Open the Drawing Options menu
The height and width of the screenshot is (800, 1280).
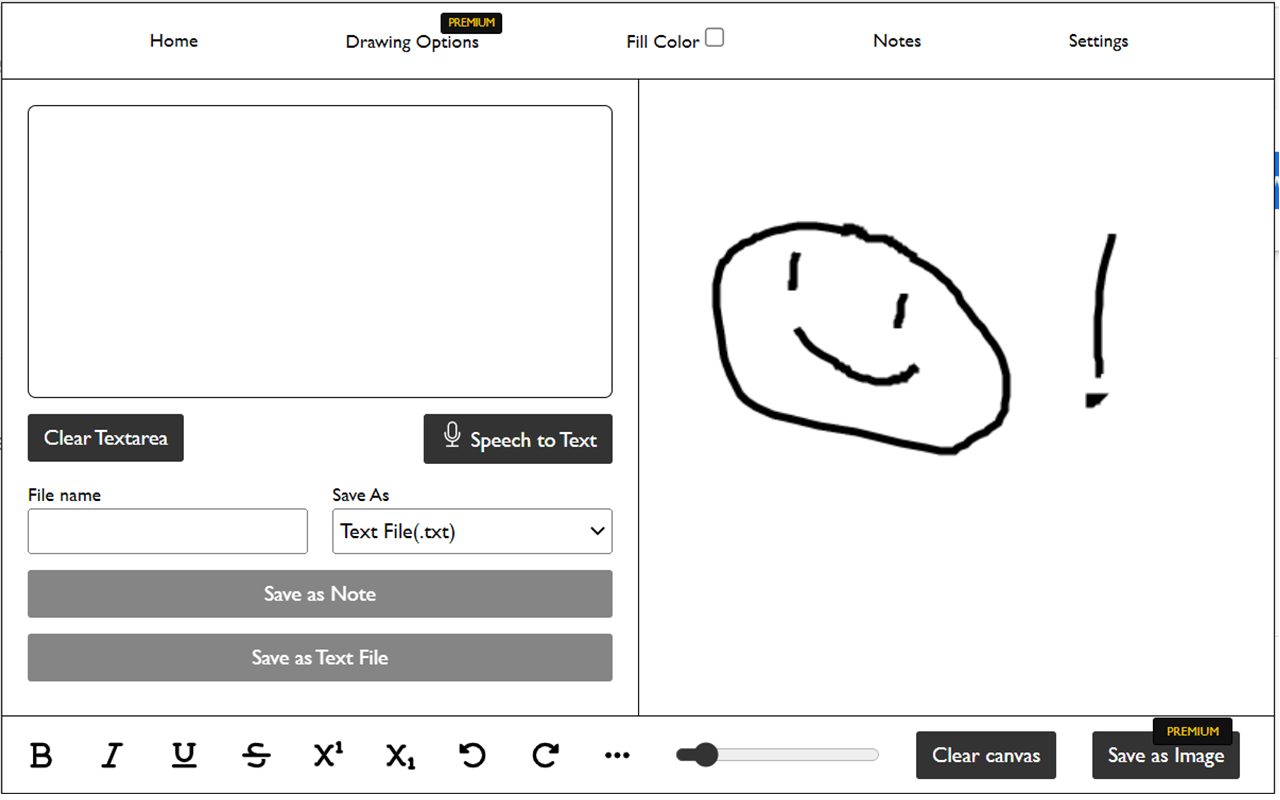412,41
